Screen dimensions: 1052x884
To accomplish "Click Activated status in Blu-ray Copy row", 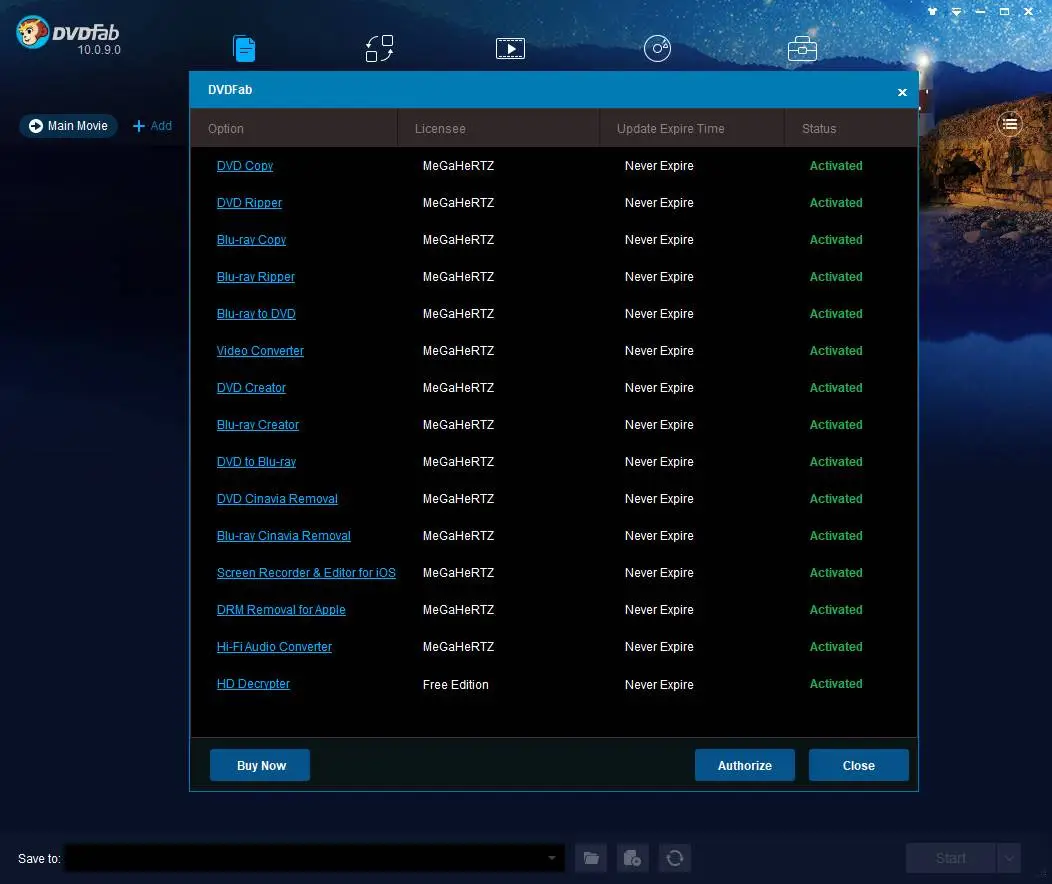I will click(x=836, y=239).
